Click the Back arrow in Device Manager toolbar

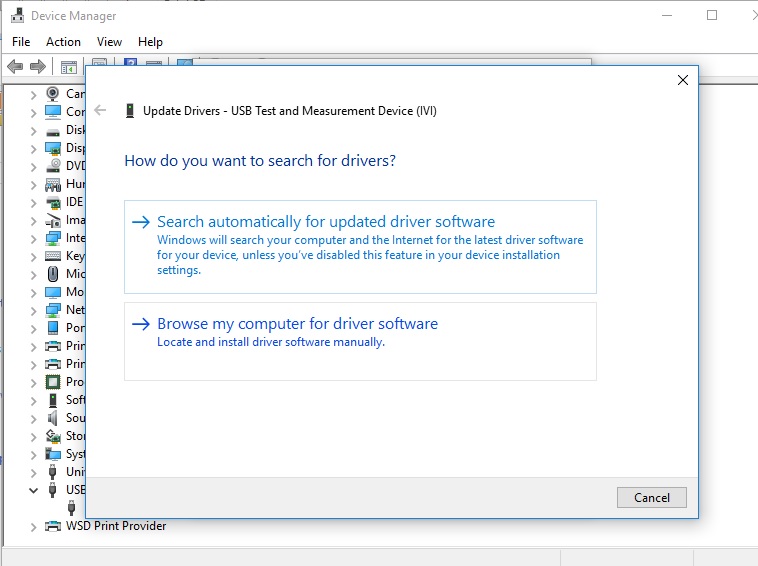tap(15, 67)
